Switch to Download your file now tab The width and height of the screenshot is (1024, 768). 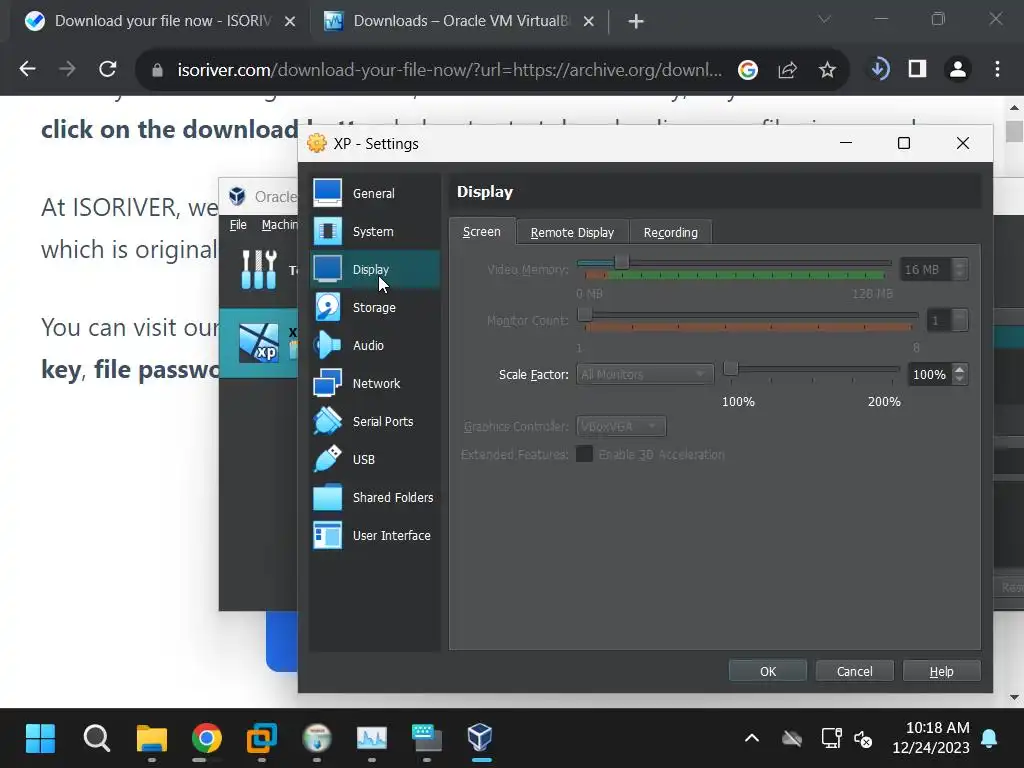click(161, 21)
